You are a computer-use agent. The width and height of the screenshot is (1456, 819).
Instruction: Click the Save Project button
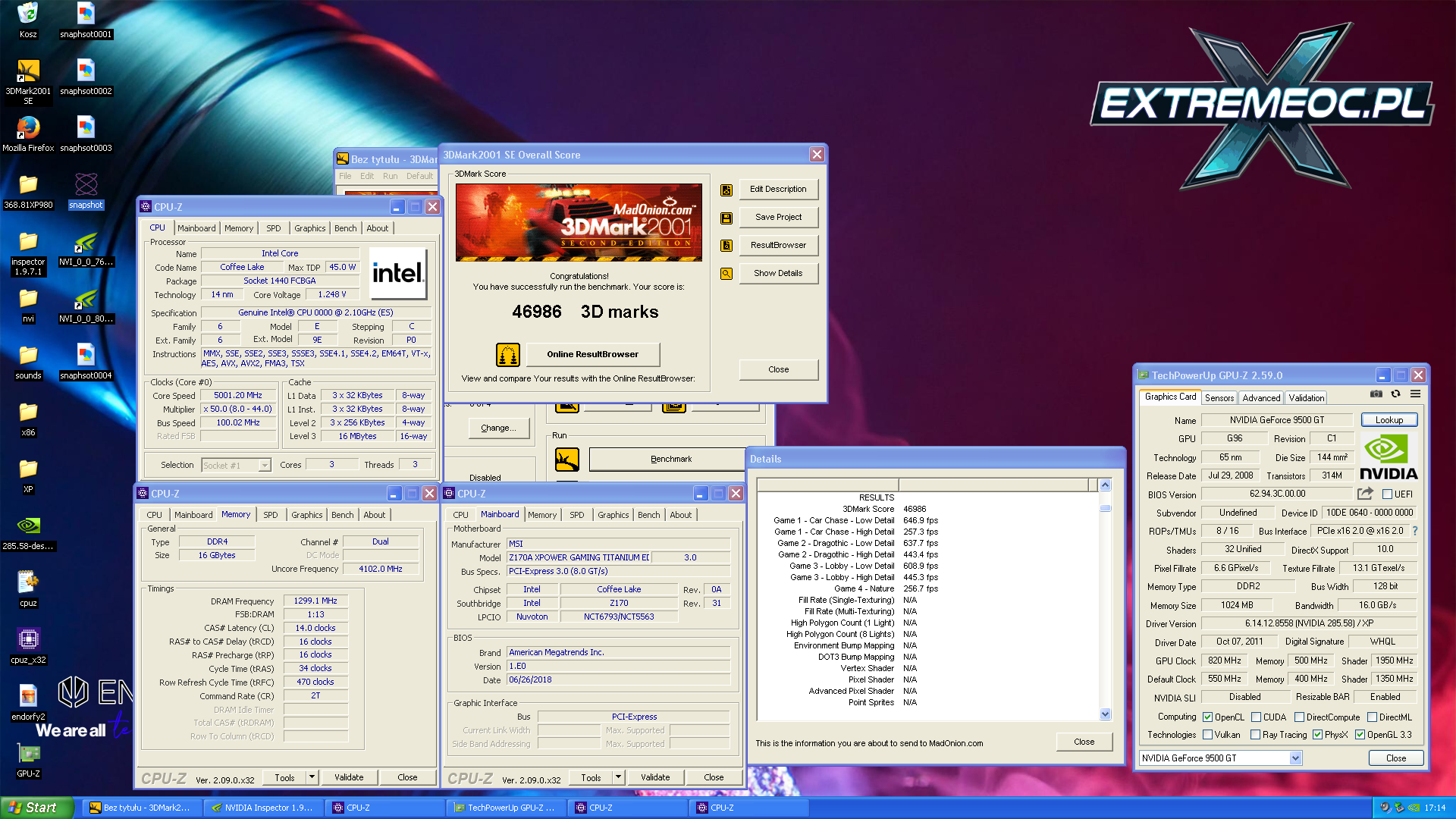(778, 217)
